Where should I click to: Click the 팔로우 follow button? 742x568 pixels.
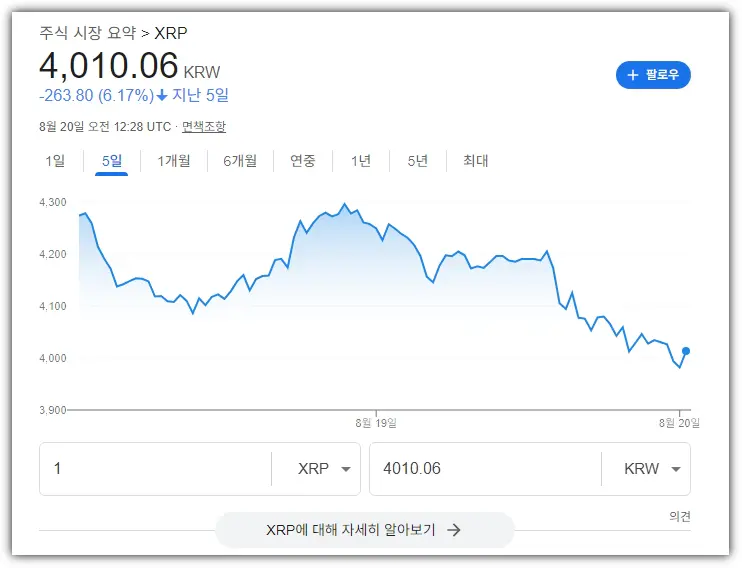[653, 75]
